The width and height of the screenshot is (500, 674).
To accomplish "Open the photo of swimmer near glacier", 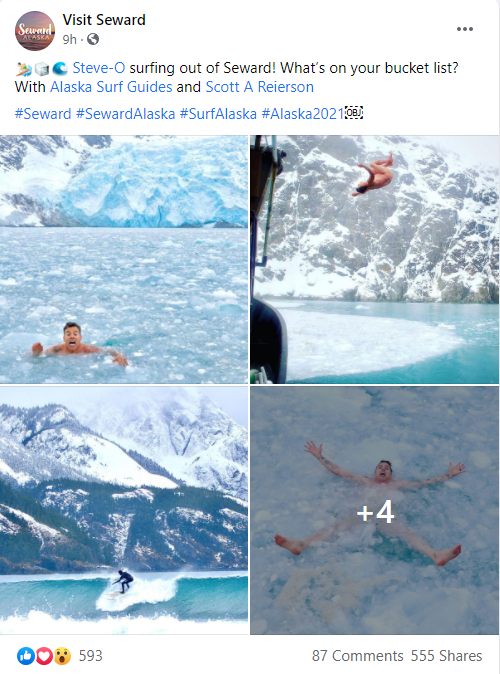I will tap(124, 259).
